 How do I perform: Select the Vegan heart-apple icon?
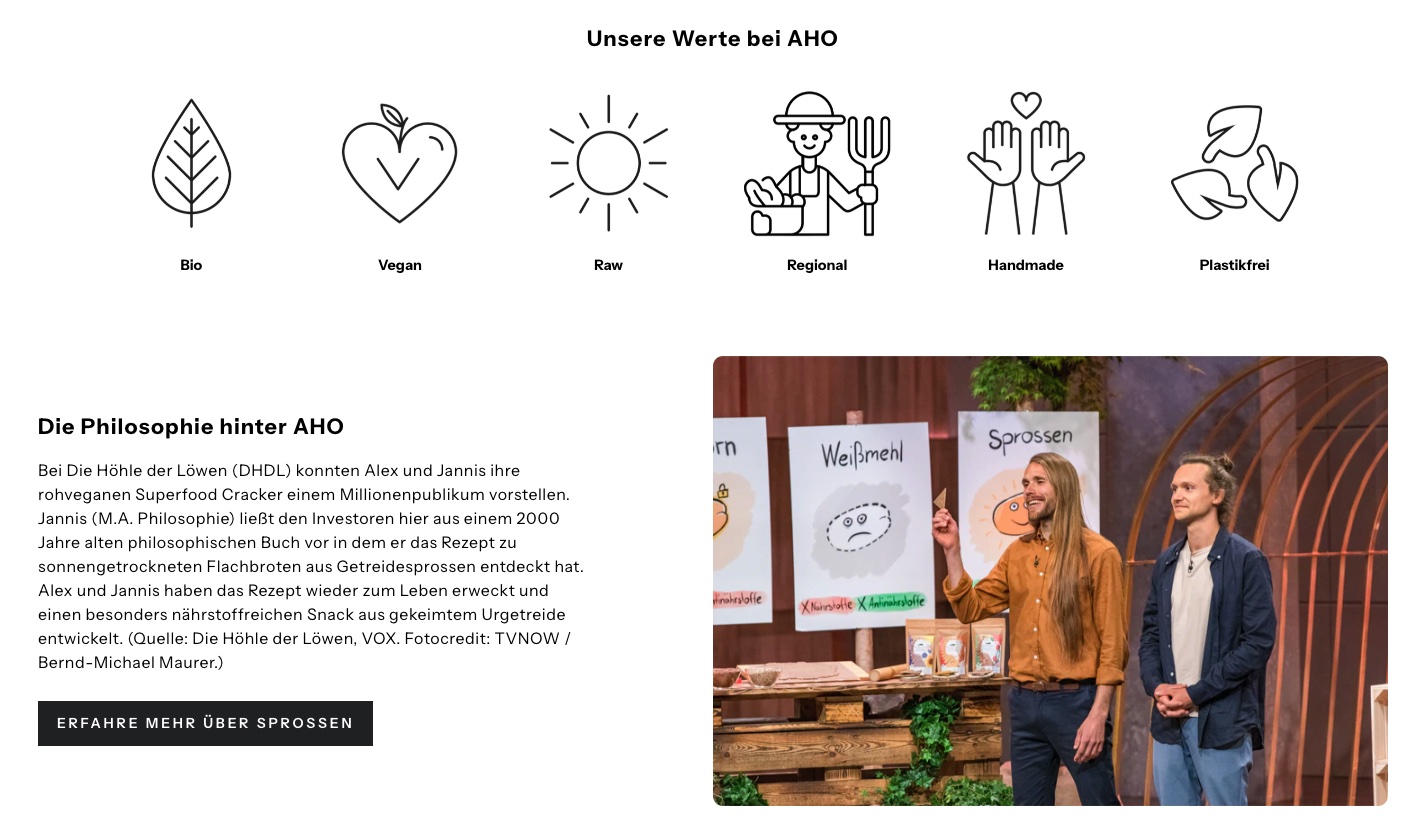[x=399, y=163]
